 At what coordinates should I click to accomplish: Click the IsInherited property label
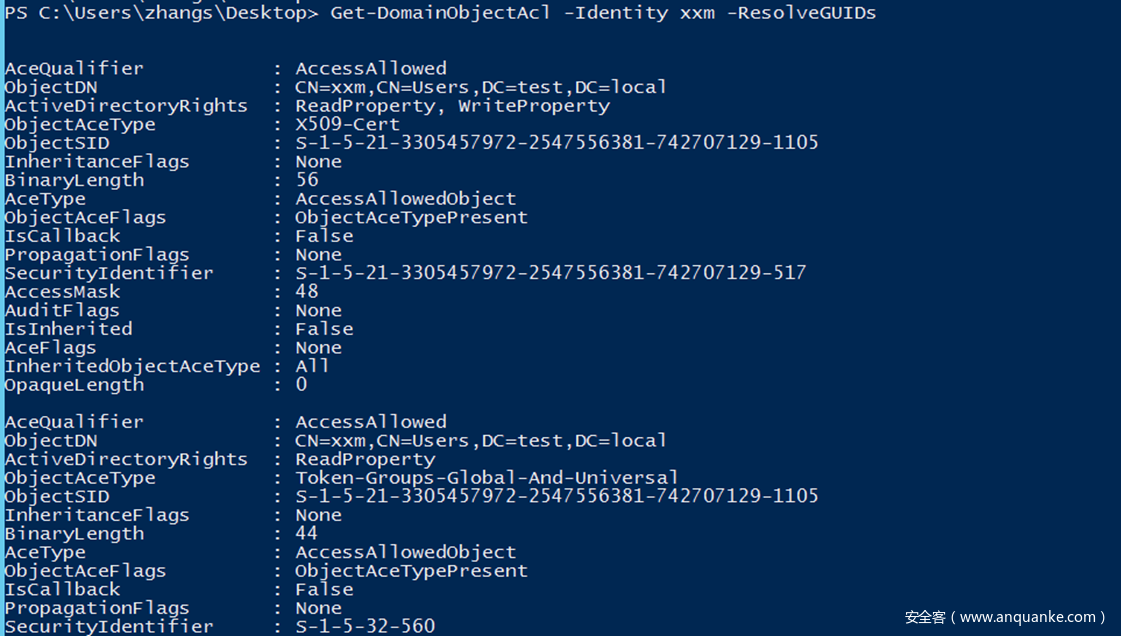(x=68, y=329)
